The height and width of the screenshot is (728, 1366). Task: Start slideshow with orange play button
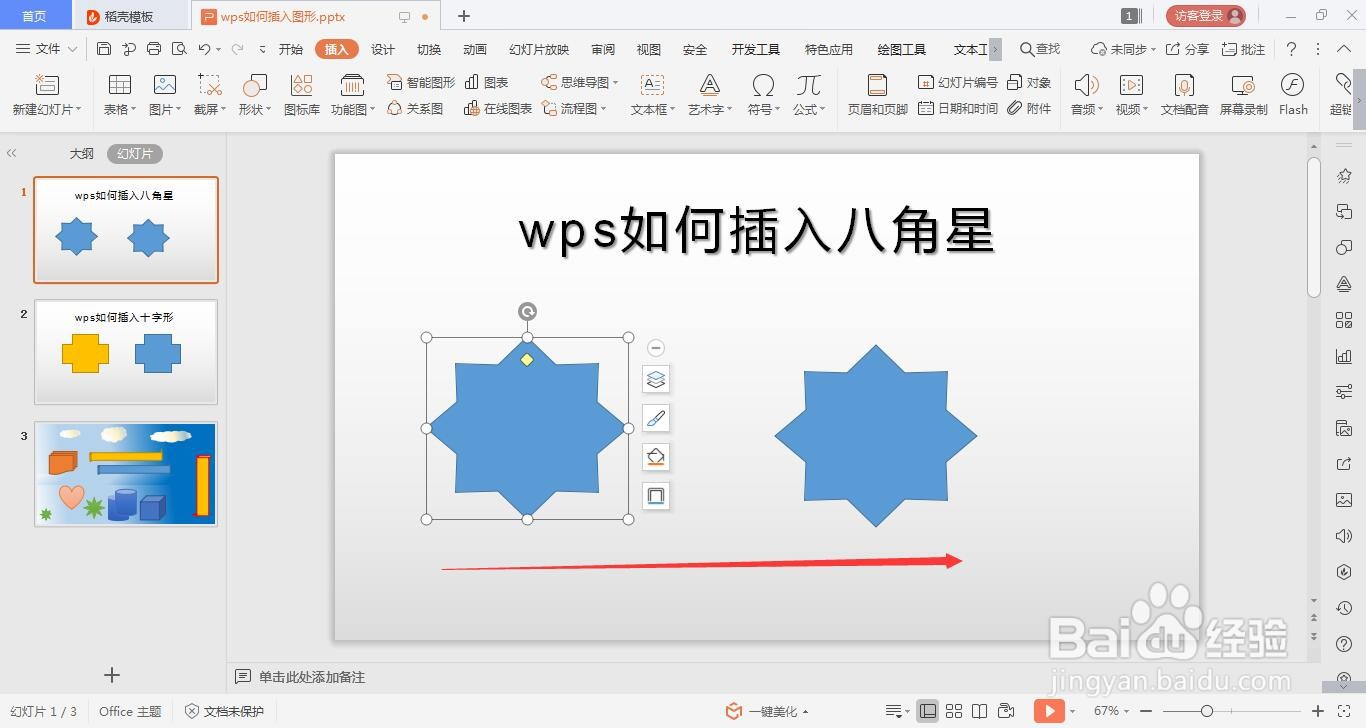pyautogui.click(x=1048, y=711)
